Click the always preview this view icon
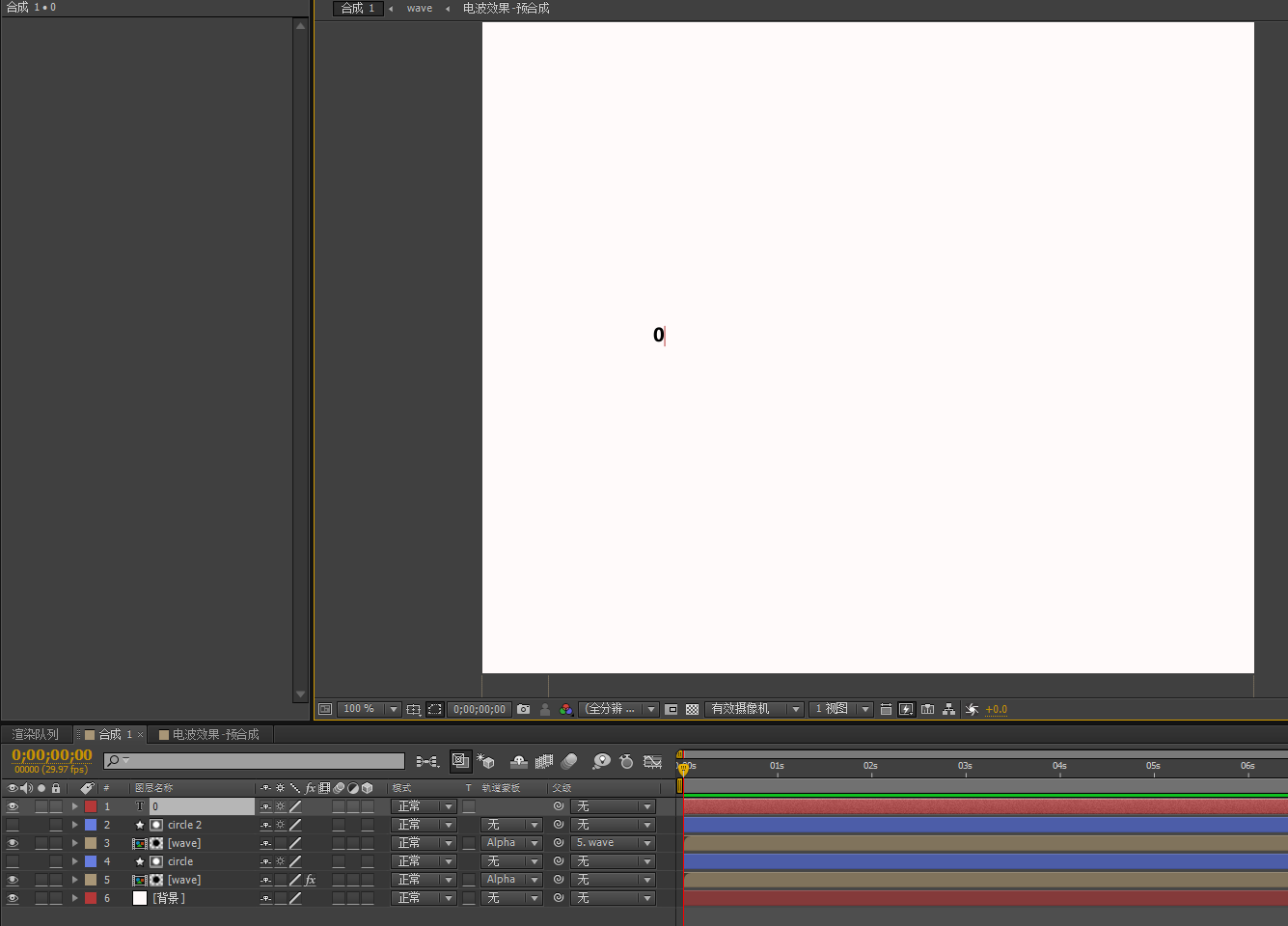Screen dimensions: 1288x926 coord(325,709)
